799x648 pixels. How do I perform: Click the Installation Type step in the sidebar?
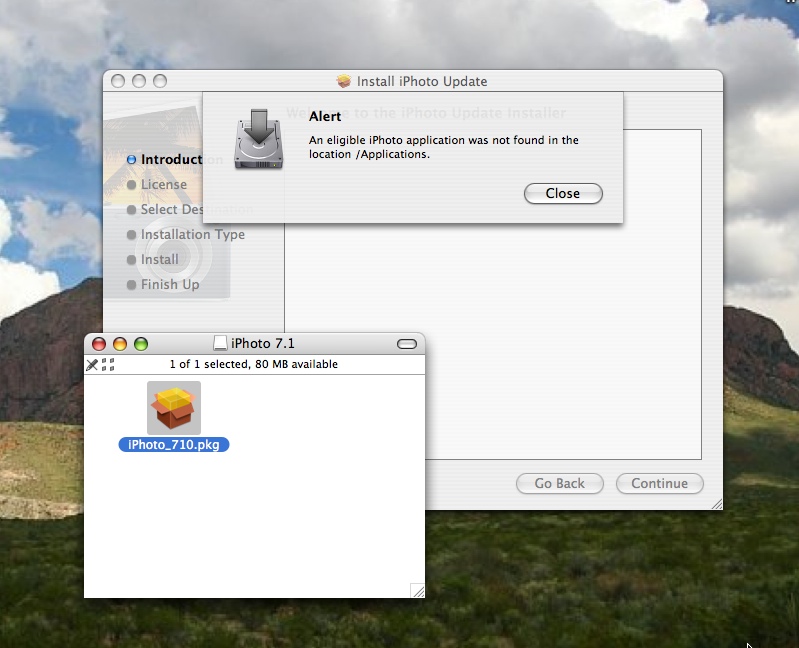point(193,234)
